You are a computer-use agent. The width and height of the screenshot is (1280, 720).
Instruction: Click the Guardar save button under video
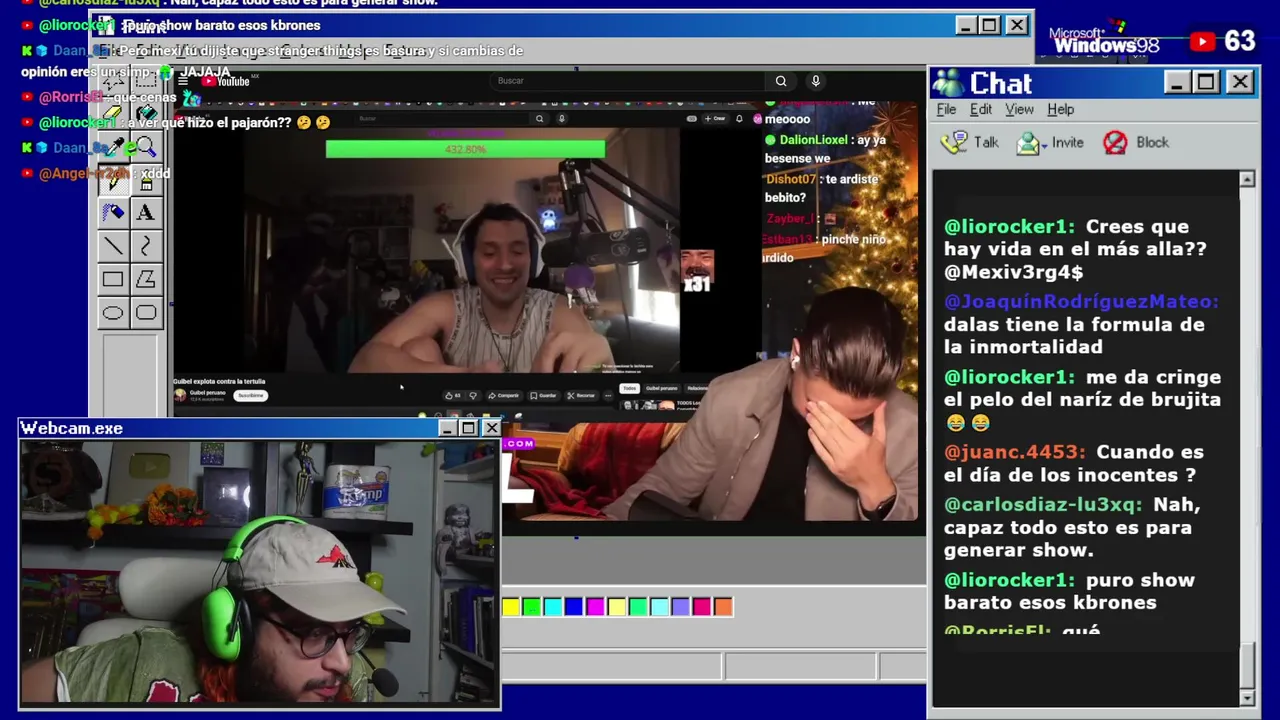pyautogui.click(x=544, y=395)
